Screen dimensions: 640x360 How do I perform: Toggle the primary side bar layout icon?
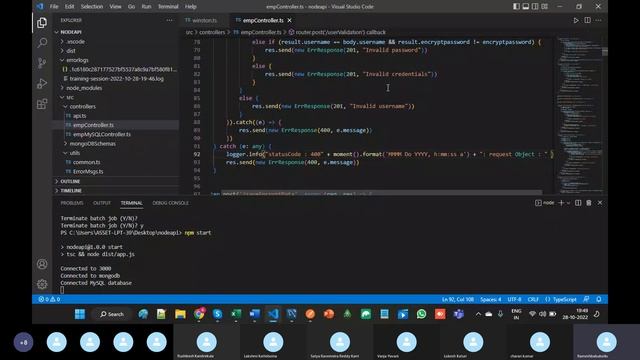click(516, 7)
